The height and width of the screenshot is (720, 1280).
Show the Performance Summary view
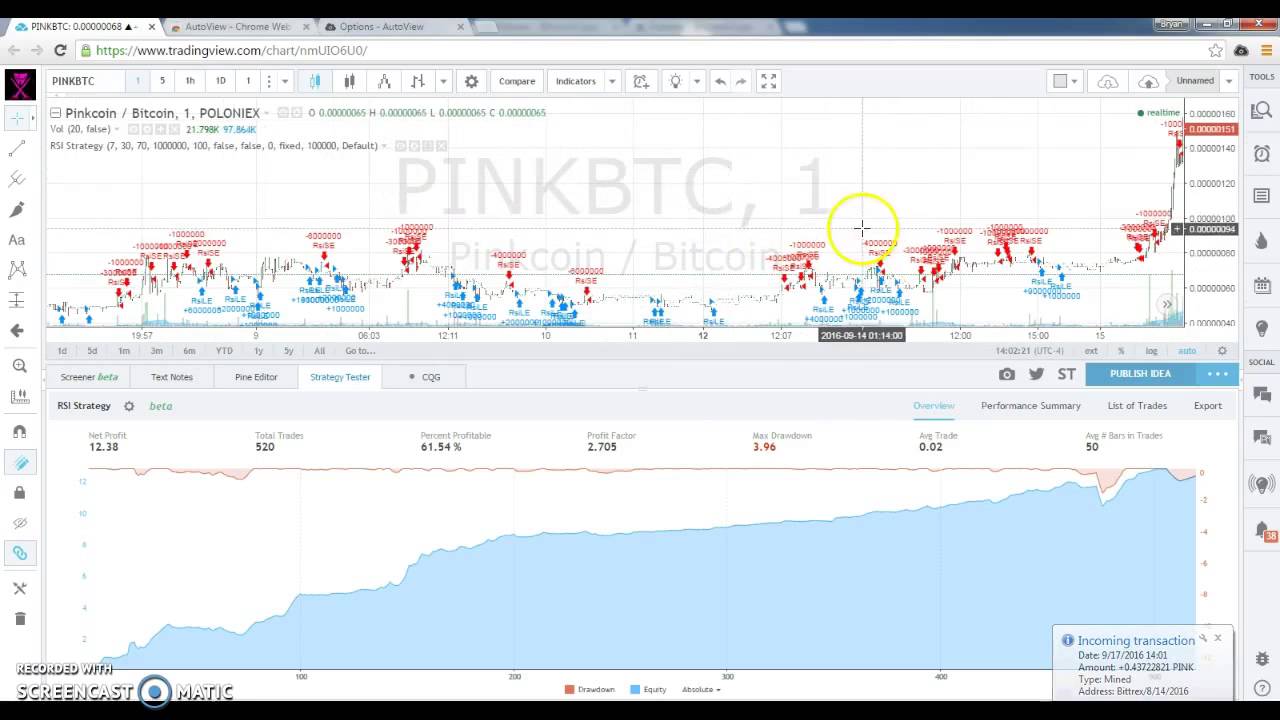(1030, 406)
